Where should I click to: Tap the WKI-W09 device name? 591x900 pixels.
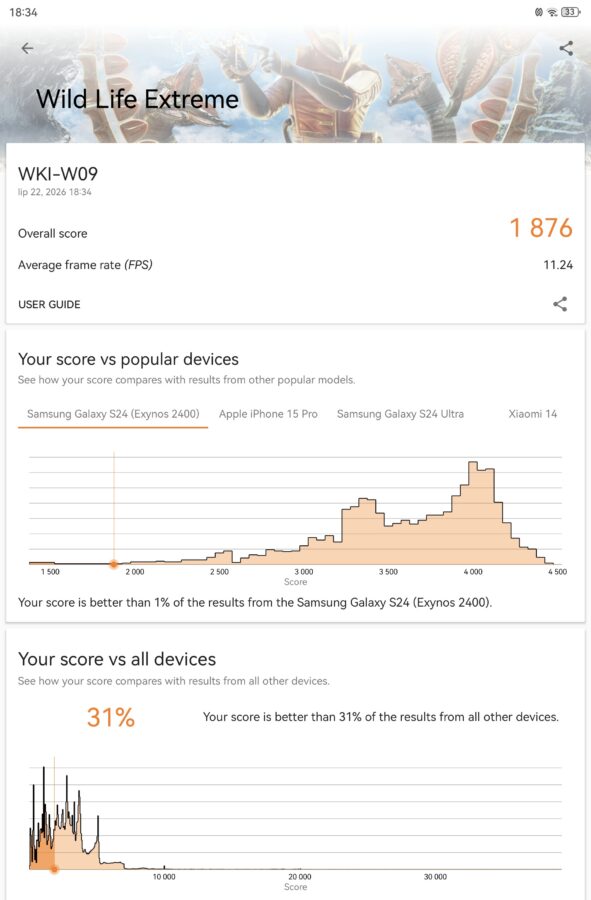(58, 174)
